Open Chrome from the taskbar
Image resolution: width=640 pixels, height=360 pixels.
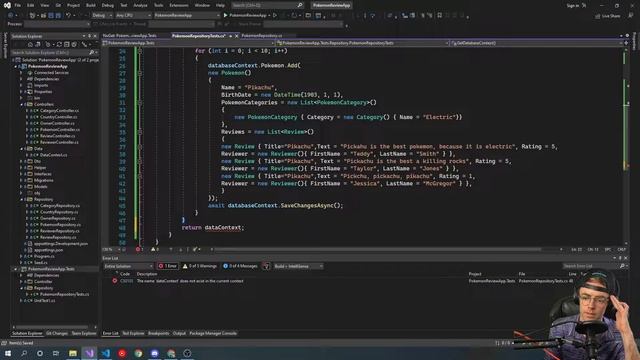[138, 353]
